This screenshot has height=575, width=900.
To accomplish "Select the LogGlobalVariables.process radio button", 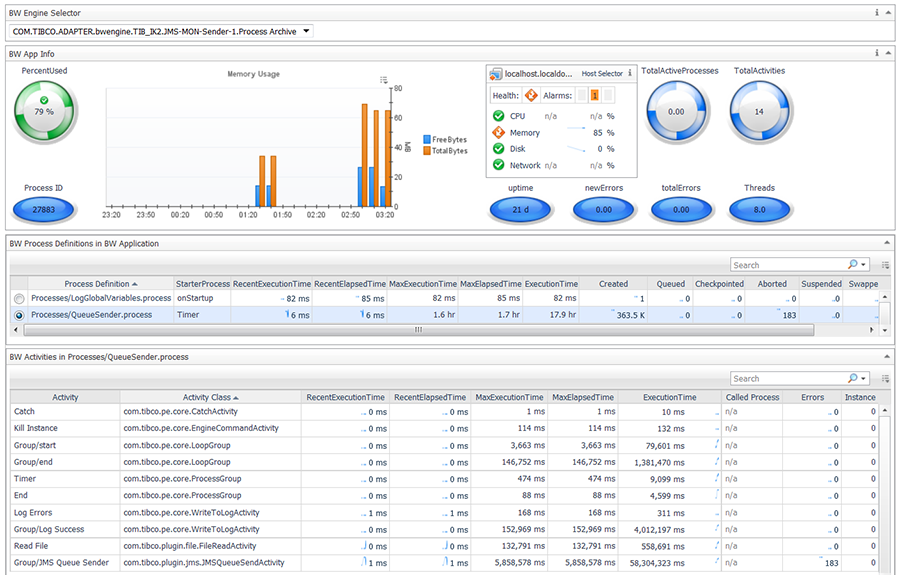I will 20,298.
